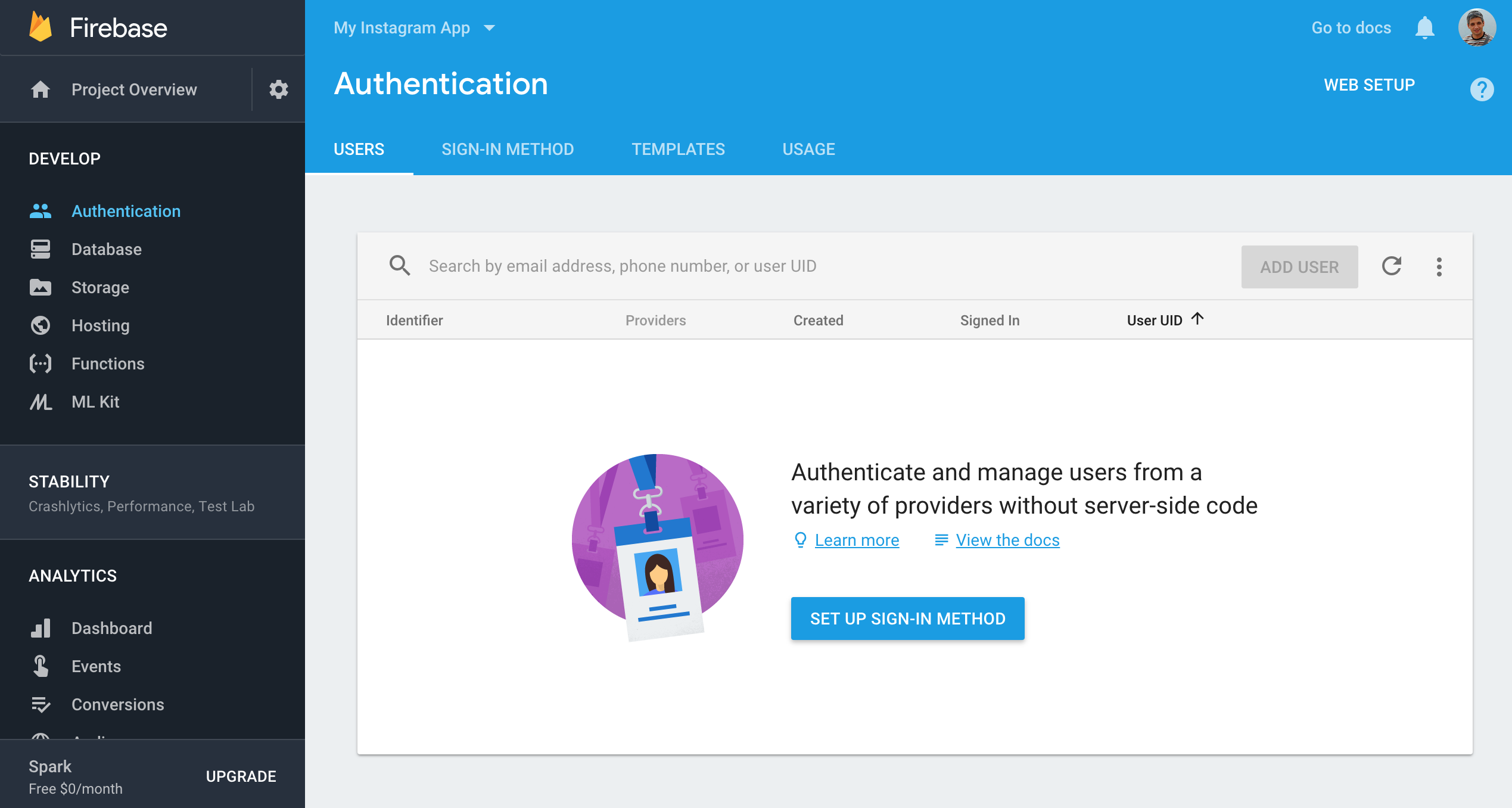Image resolution: width=1512 pixels, height=808 pixels.
Task: Click the Authentication people icon
Action: (x=41, y=211)
